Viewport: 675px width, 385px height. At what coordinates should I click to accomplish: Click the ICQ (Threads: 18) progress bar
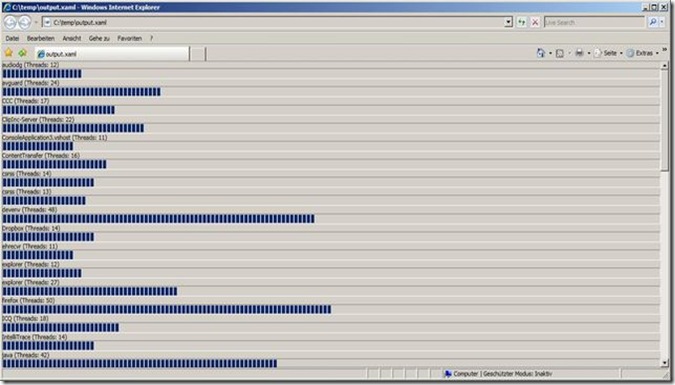pyautogui.click(x=331, y=327)
